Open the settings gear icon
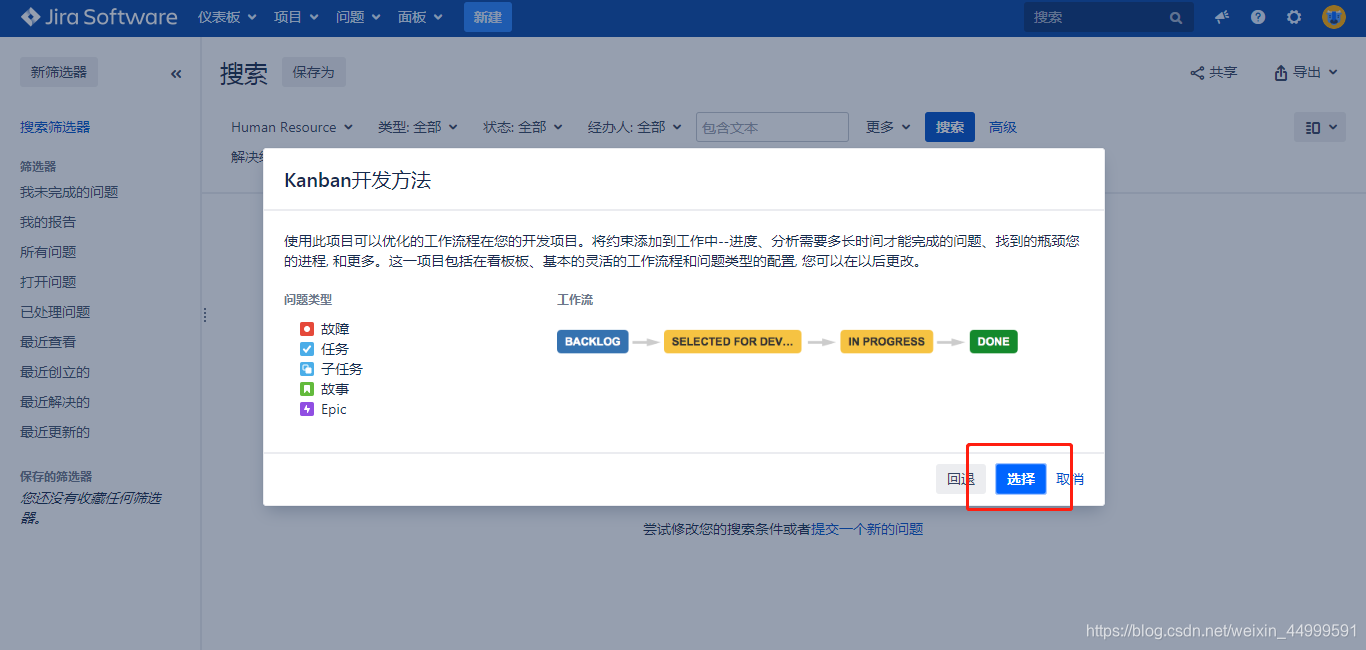This screenshot has height=650, width=1366. pyautogui.click(x=1294, y=17)
